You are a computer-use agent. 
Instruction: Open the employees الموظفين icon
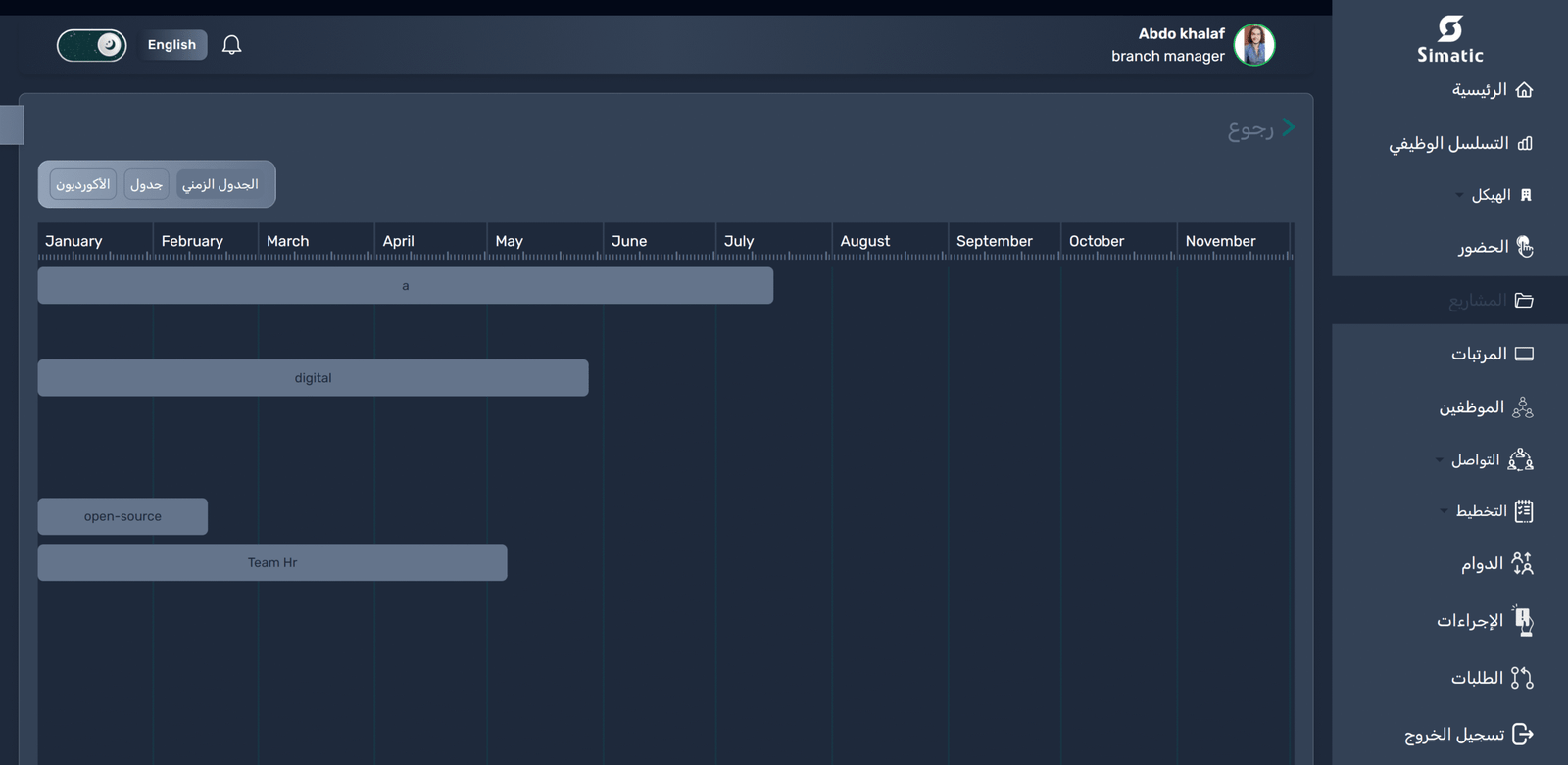pos(1523,407)
